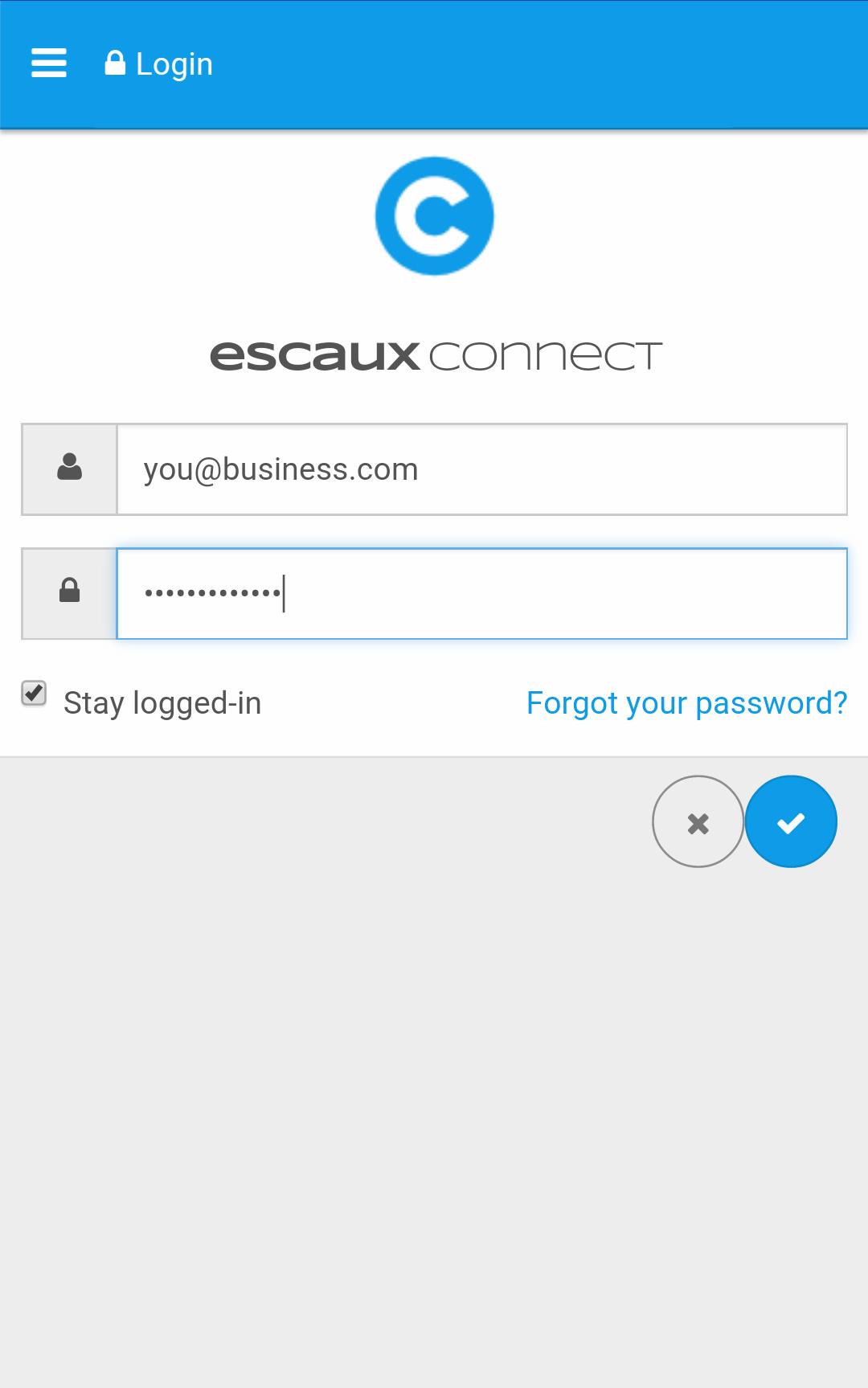The height and width of the screenshot is (1388, 868).
Task: Click blank space right of email text
Action: tap(635, 469)
